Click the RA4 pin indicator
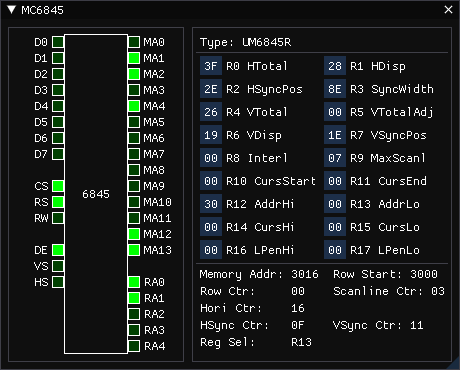460x370 pixels. click(134, 346)
